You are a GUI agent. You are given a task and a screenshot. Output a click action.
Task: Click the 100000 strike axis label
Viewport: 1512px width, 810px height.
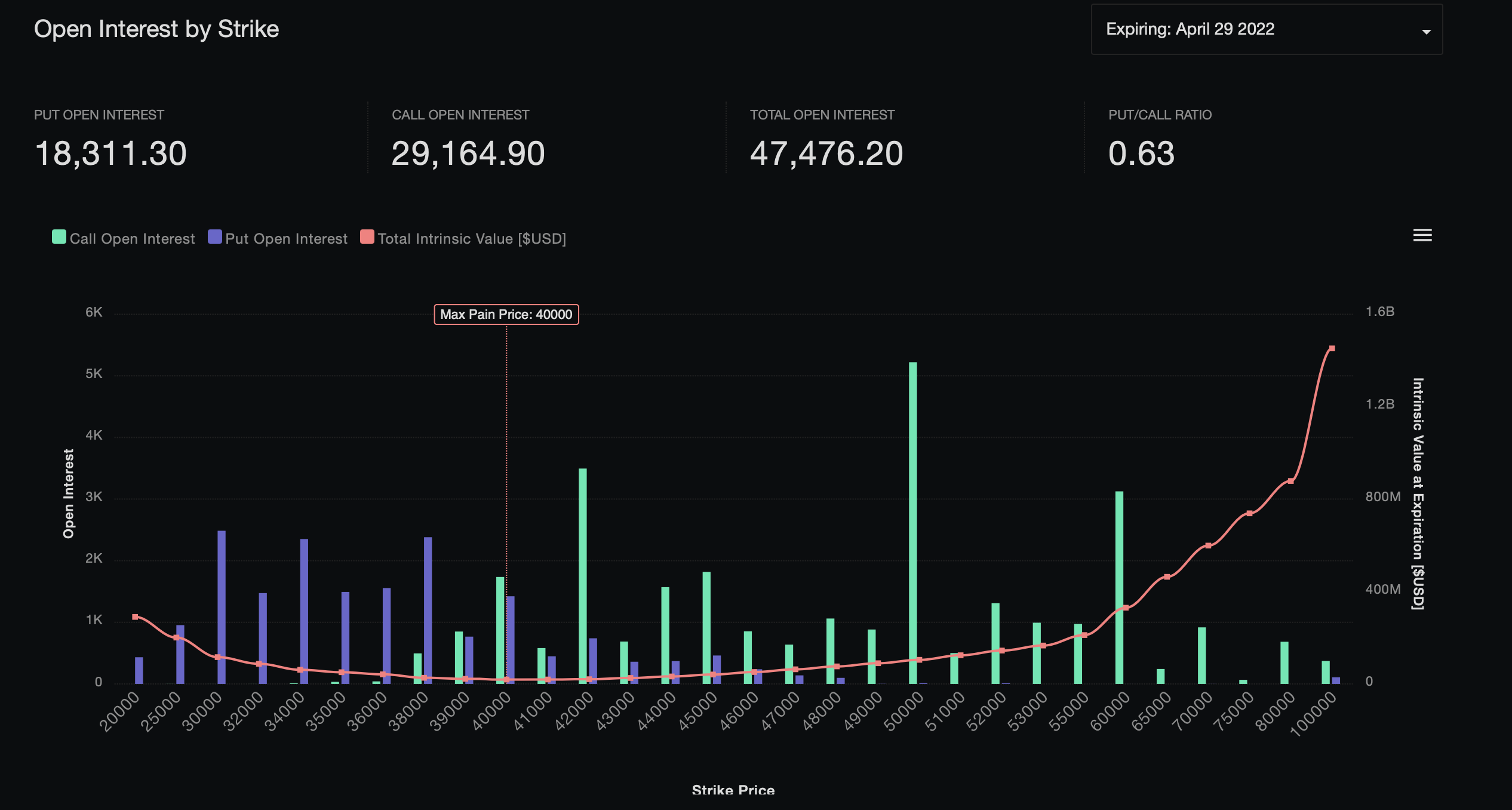click(1313, 713)
